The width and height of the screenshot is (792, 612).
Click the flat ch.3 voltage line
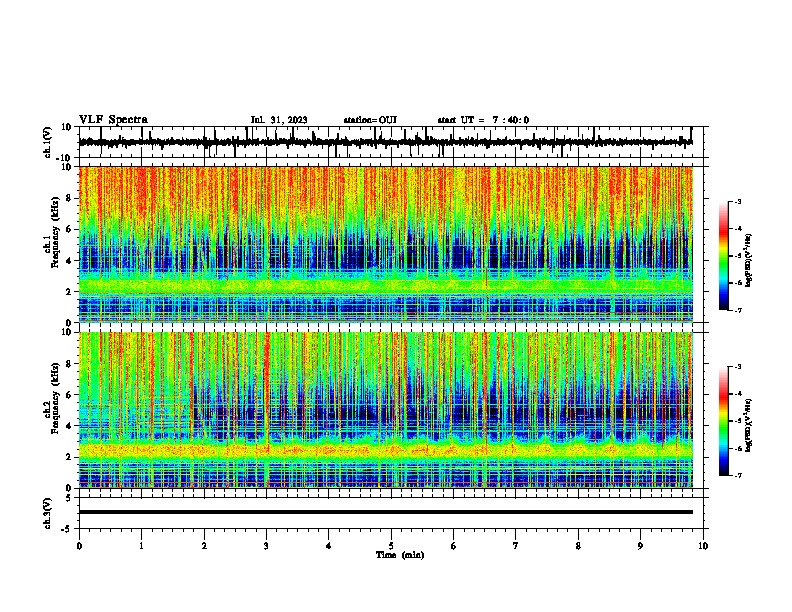pyautogui.click(x=385, y=512)
